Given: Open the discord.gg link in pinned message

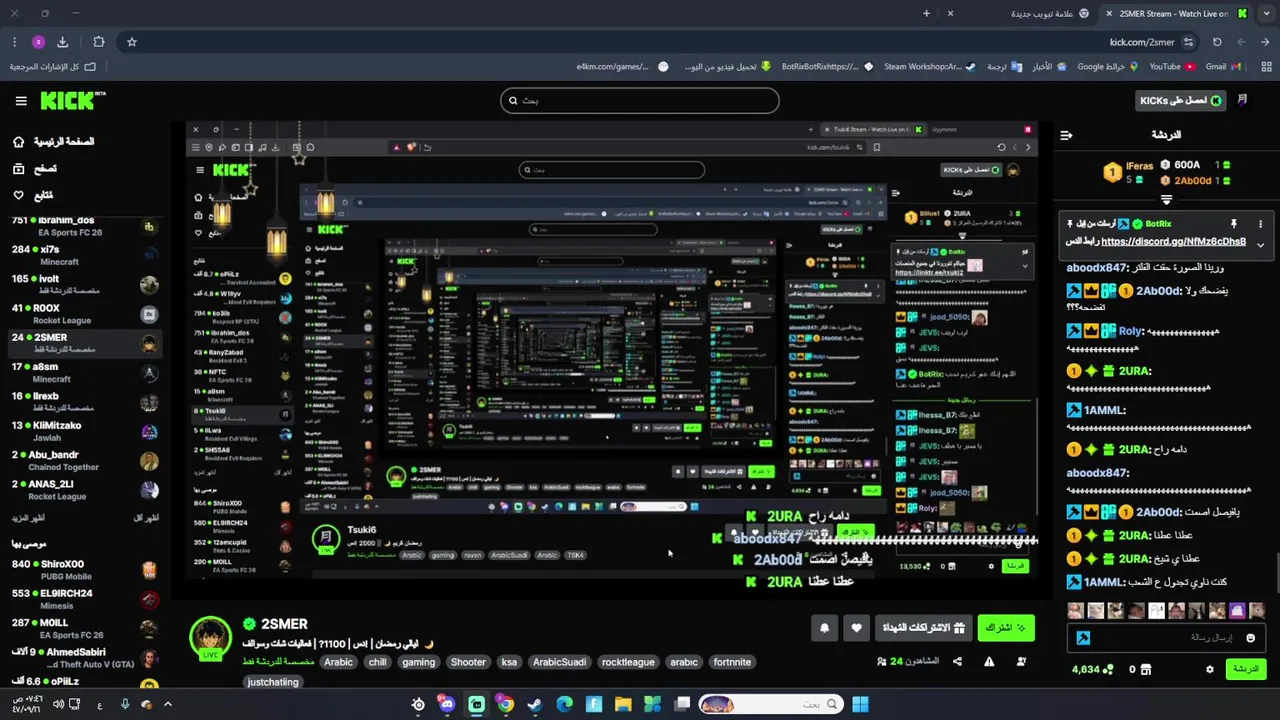Looking at the screenshot, I should (x=1173, y=242).
